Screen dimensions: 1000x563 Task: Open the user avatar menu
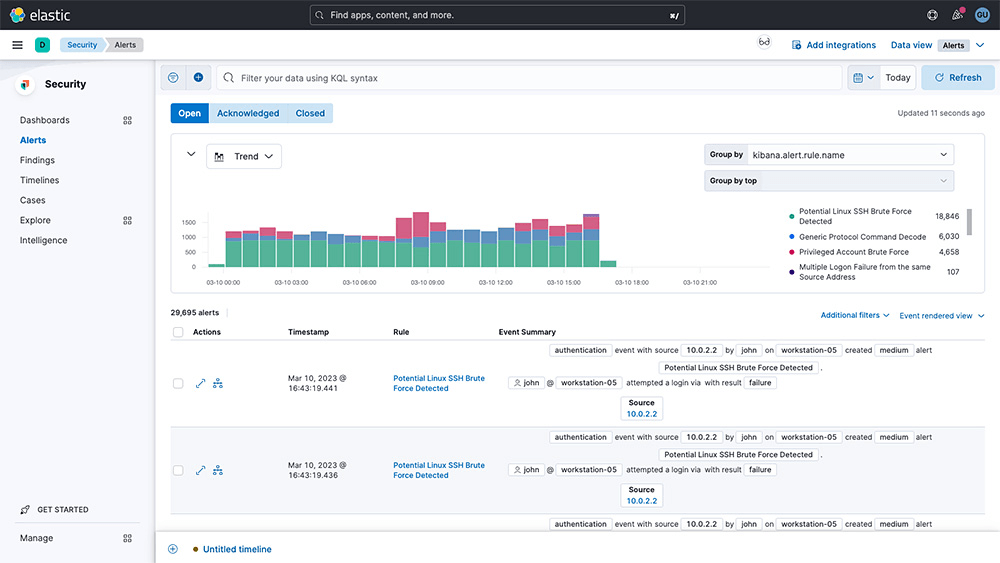(x=982, y=15)
